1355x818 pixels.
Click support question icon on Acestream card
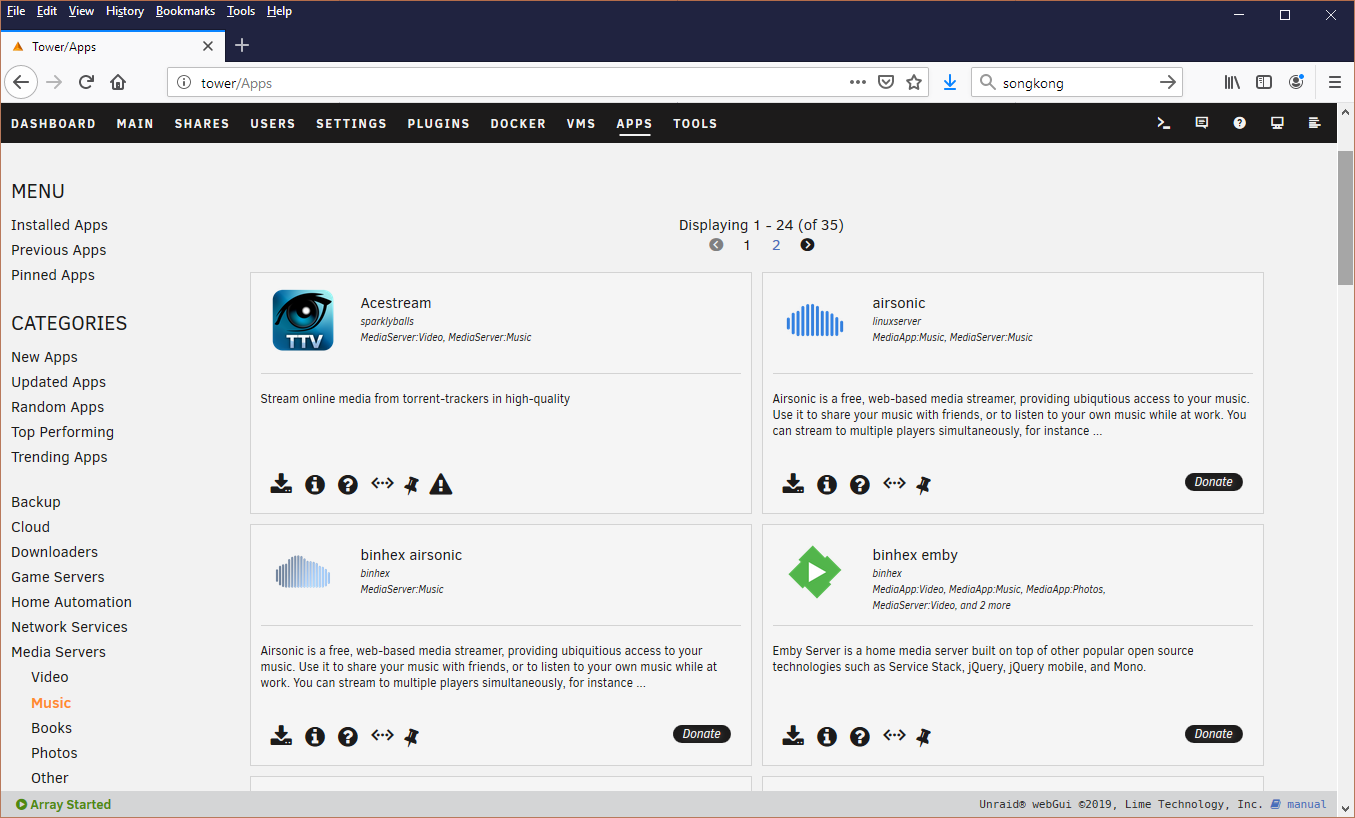[348, 485]
